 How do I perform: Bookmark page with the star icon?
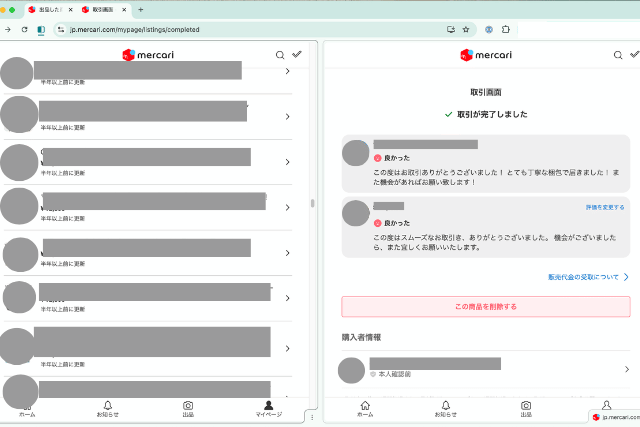[466, 29]
